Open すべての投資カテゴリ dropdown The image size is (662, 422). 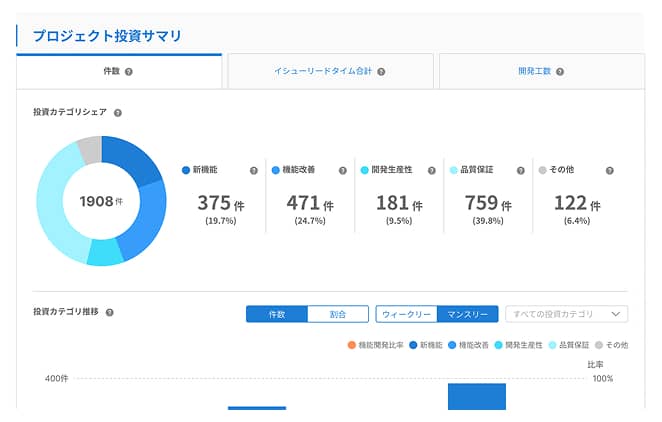point(567,314)
